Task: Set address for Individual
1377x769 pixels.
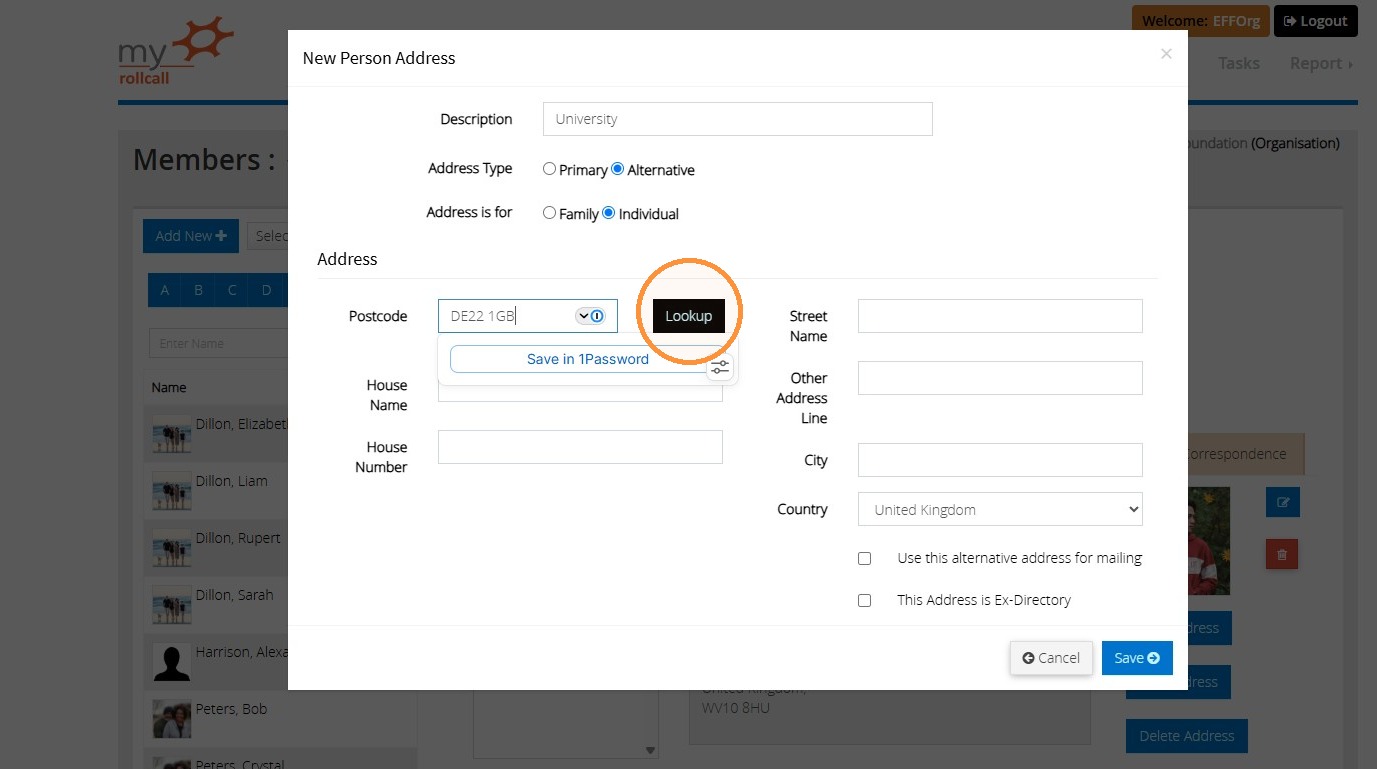Action: [609, 213]
